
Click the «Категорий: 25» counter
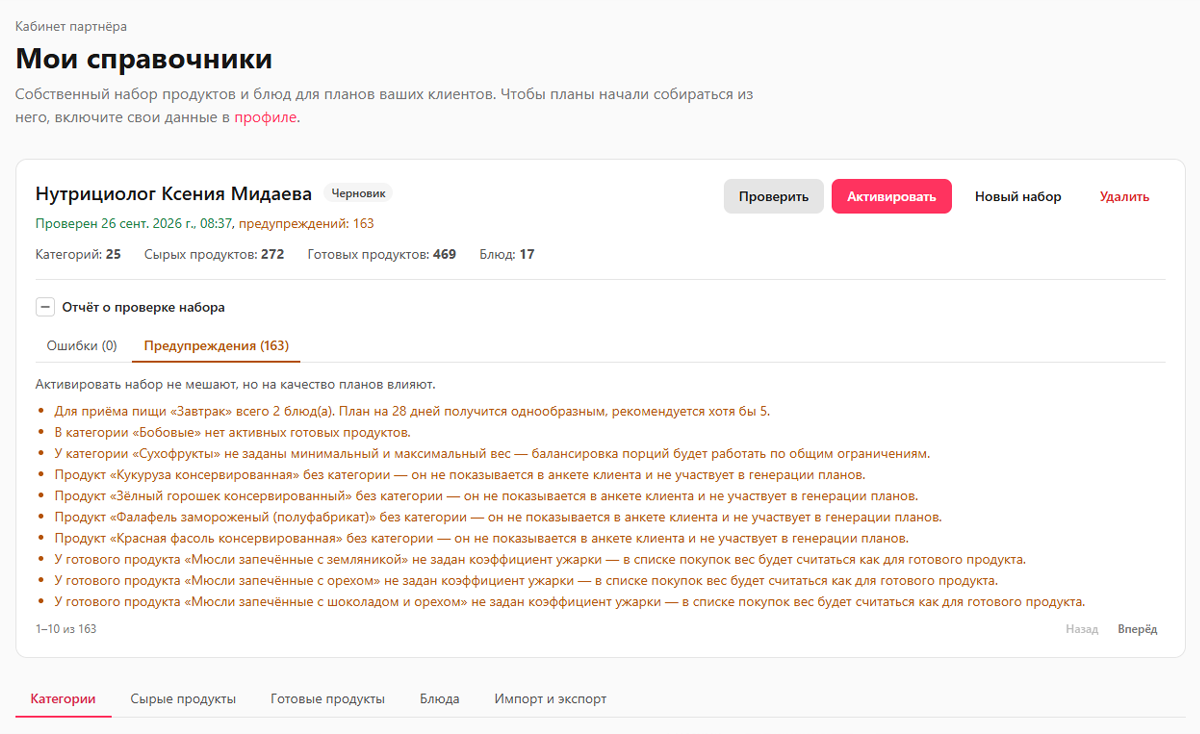(x=78, y=255)
